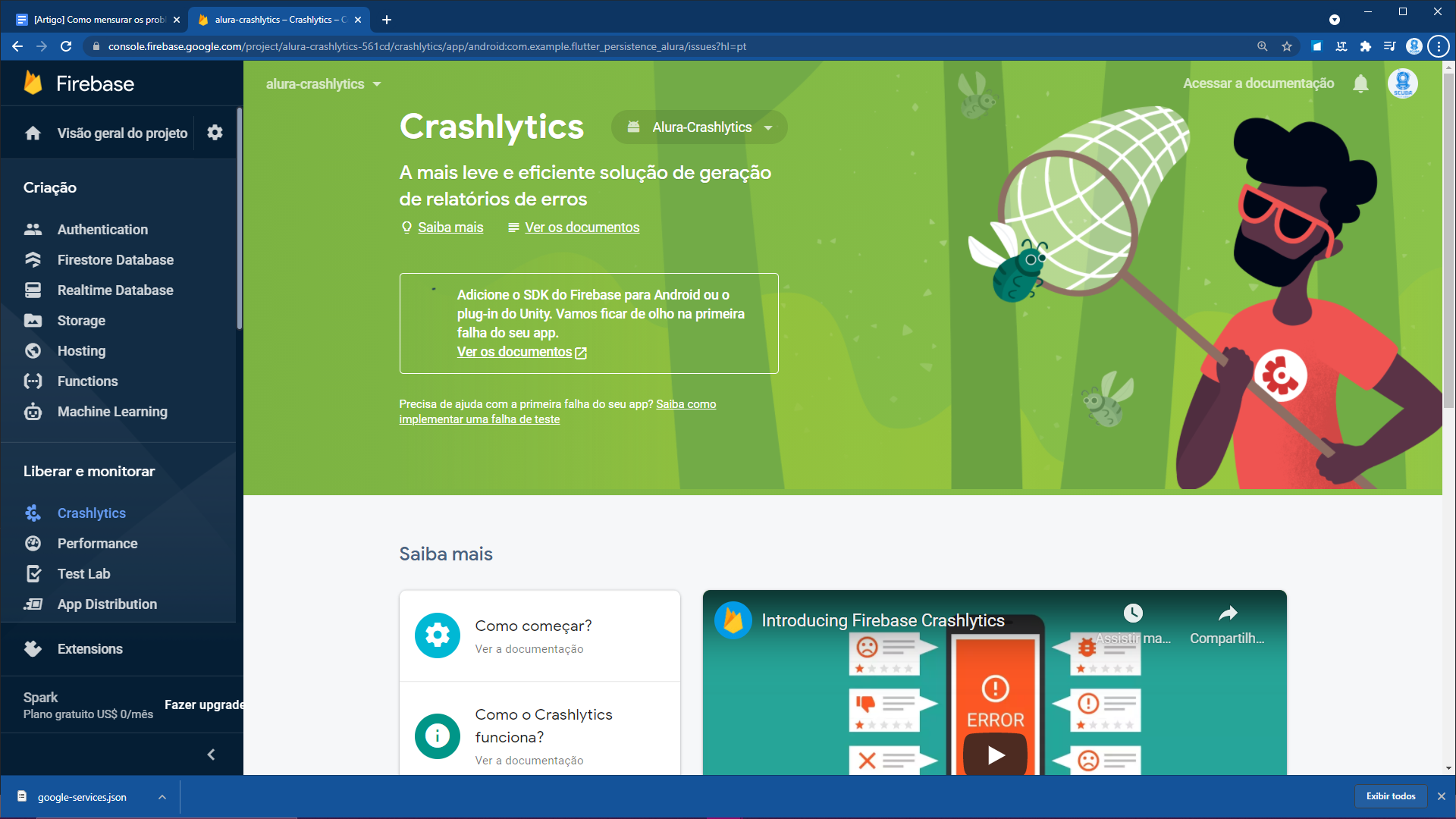Click the gear icon for Como começar
This screenshot has height=819, width=1456.
point(437,635)
